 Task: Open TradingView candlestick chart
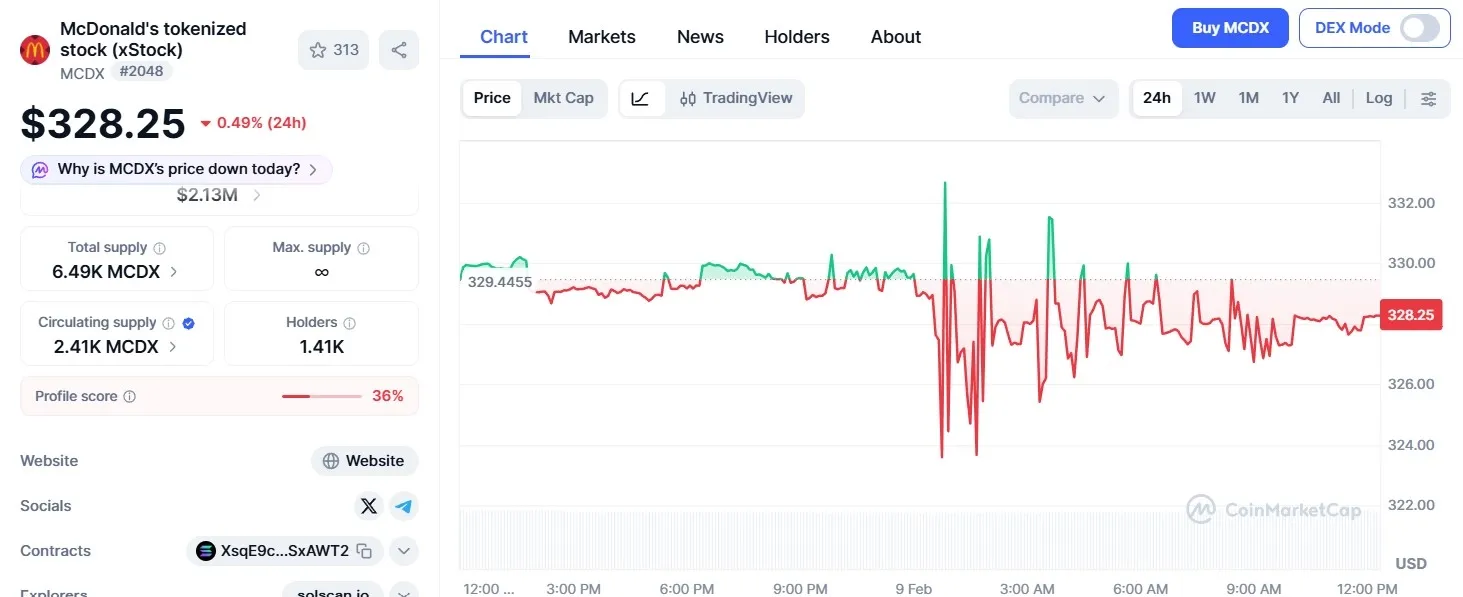point(736,98)
